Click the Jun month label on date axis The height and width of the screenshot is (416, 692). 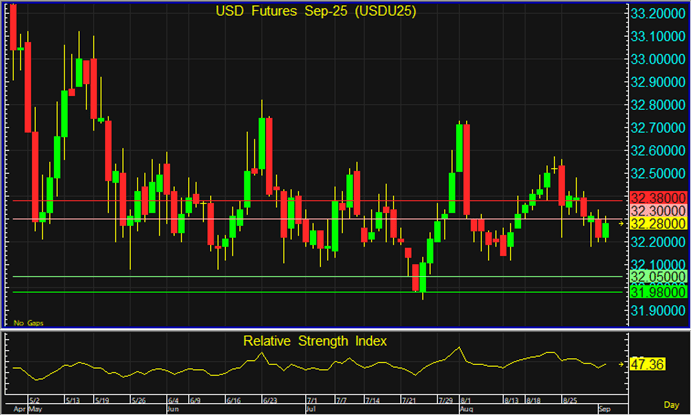(172, 410)
